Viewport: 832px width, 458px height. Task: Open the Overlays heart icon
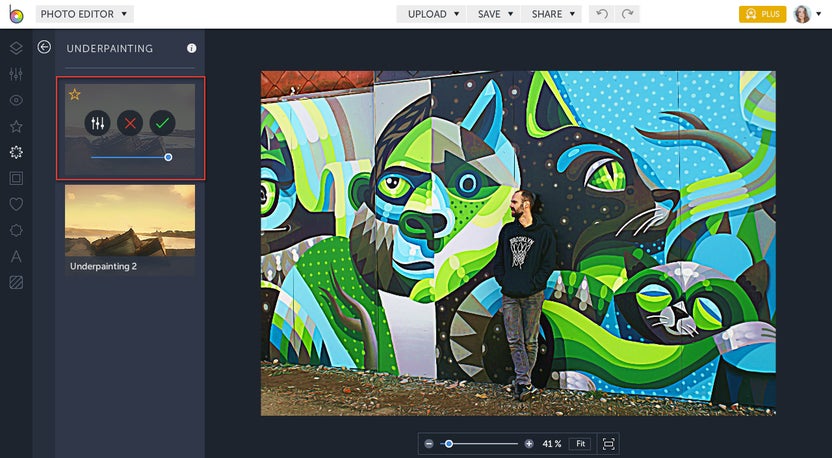16,204
